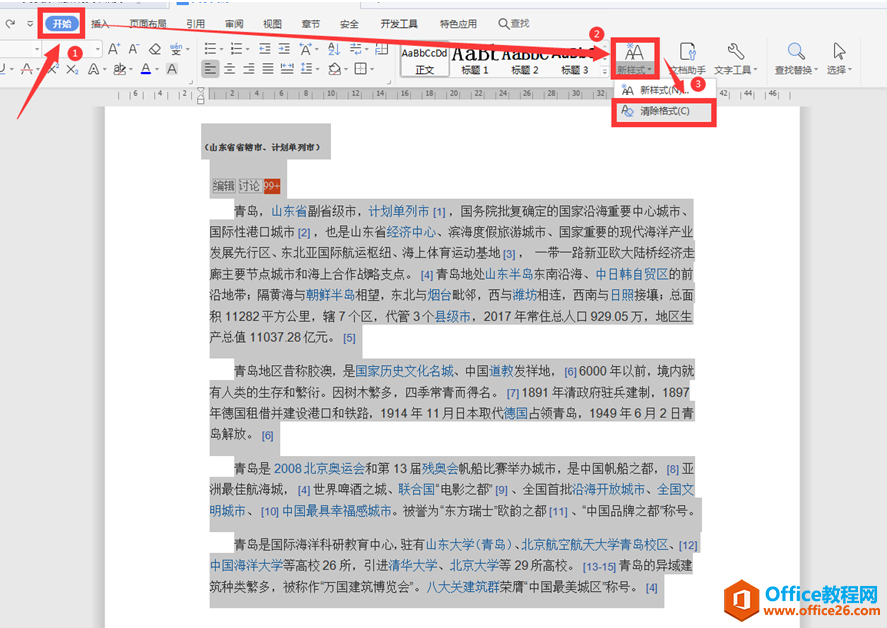Open the 文字工具 dropdown
This screenshot has width=887, height=628.
coord(735,59)
